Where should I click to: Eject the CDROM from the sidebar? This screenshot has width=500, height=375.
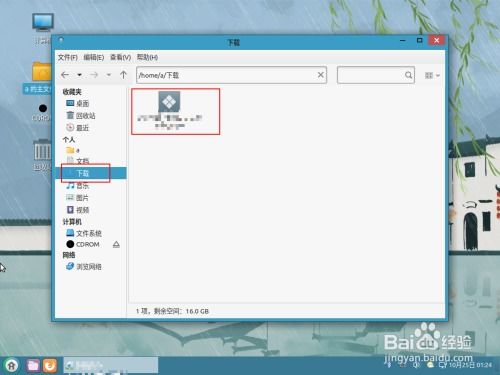click(116, 245)
